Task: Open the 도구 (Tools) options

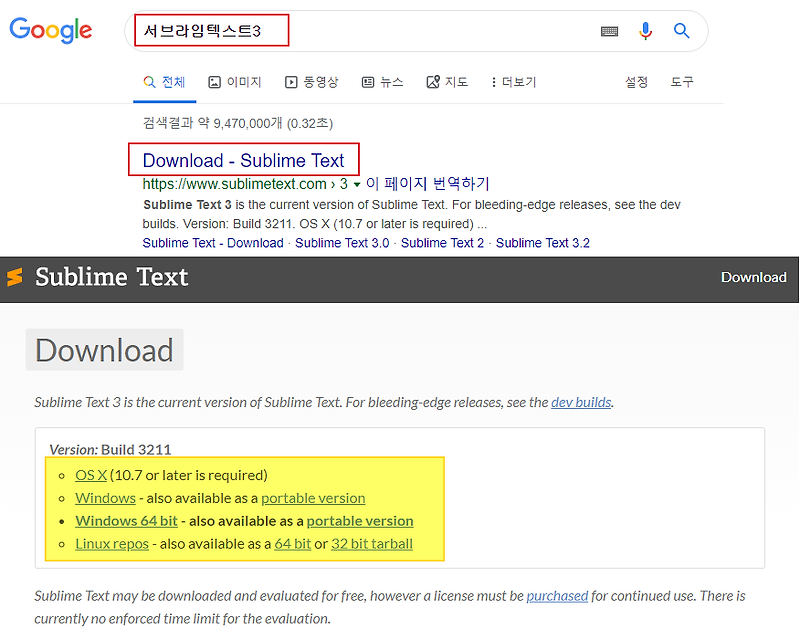Action: click(x=682, y=82)
